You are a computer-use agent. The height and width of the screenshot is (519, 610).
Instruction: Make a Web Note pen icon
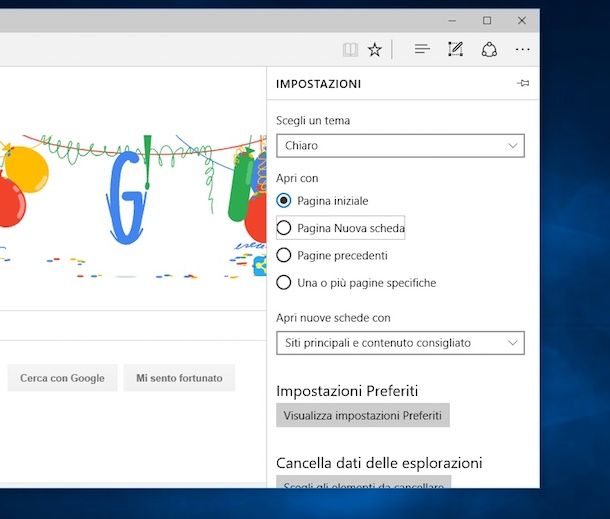tap(456, 49)
